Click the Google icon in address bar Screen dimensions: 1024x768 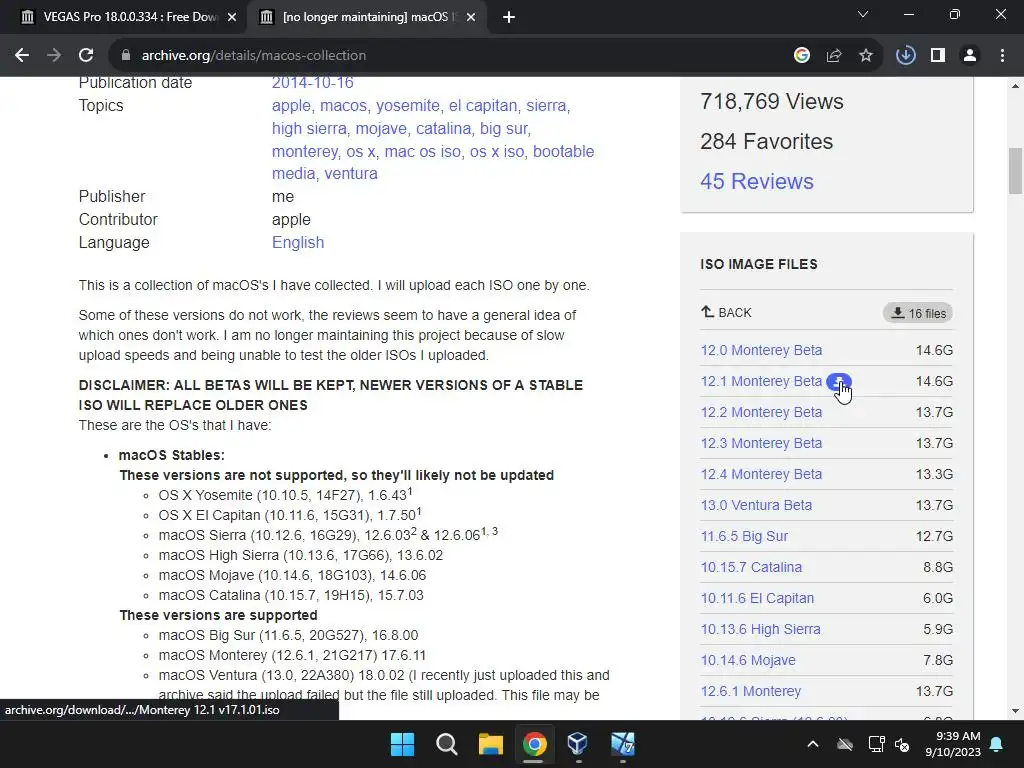(802, 56)
